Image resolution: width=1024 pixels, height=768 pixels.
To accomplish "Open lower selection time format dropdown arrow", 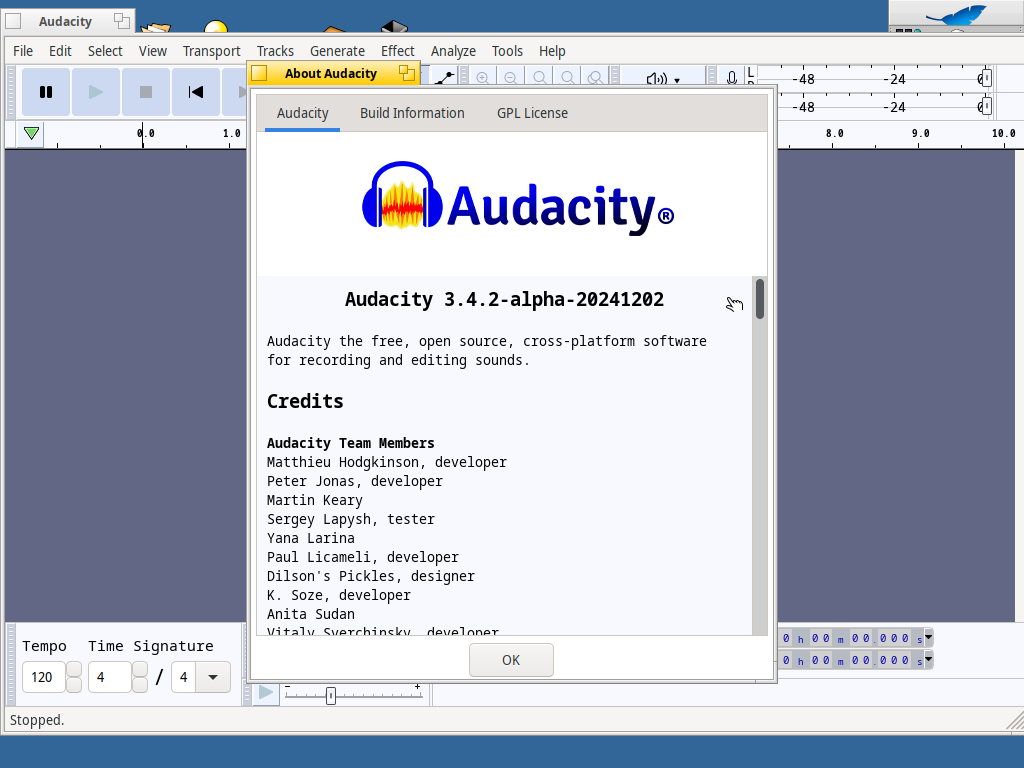I will [928, 660].
